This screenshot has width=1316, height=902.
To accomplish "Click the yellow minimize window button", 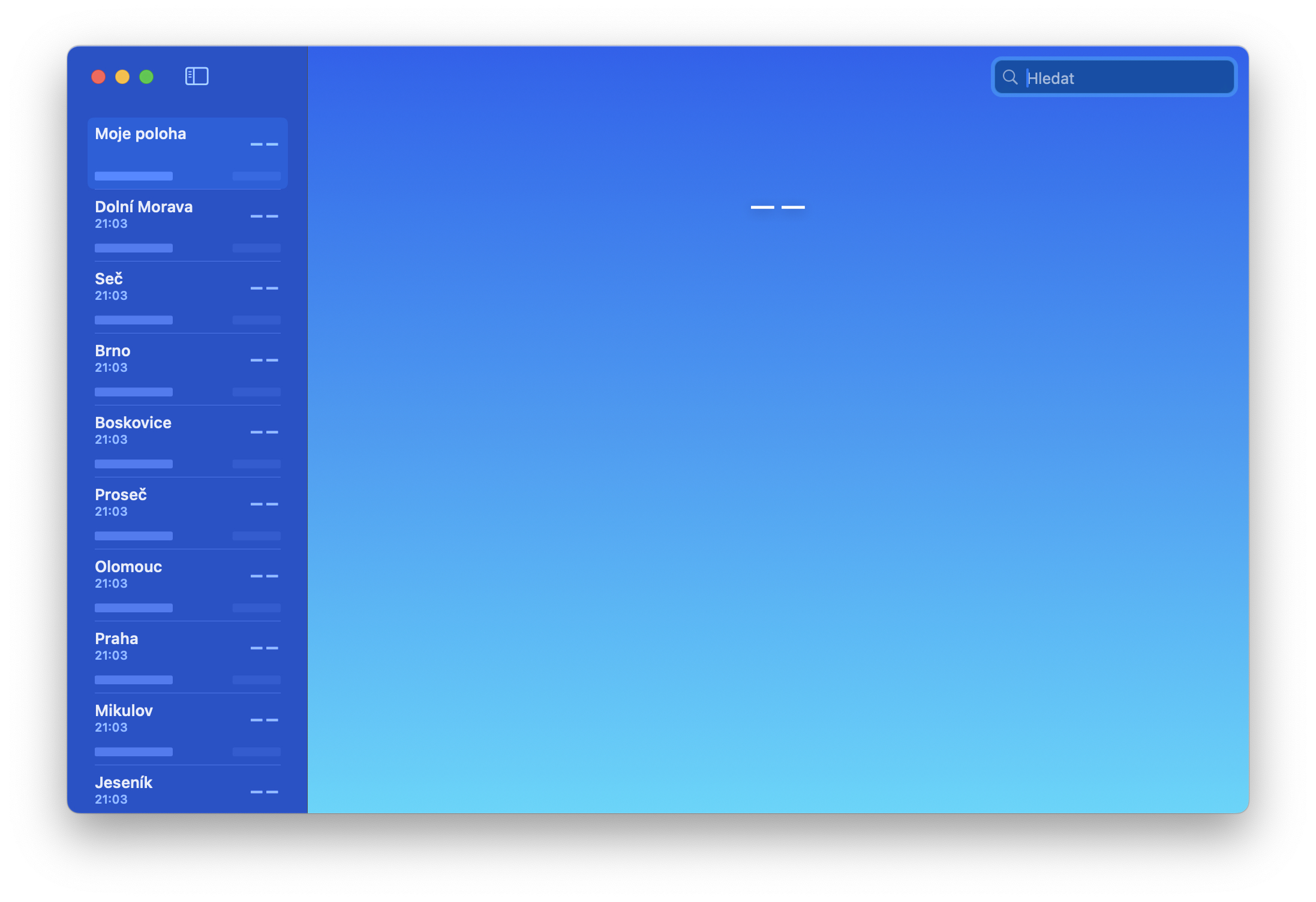I will 122,77.
